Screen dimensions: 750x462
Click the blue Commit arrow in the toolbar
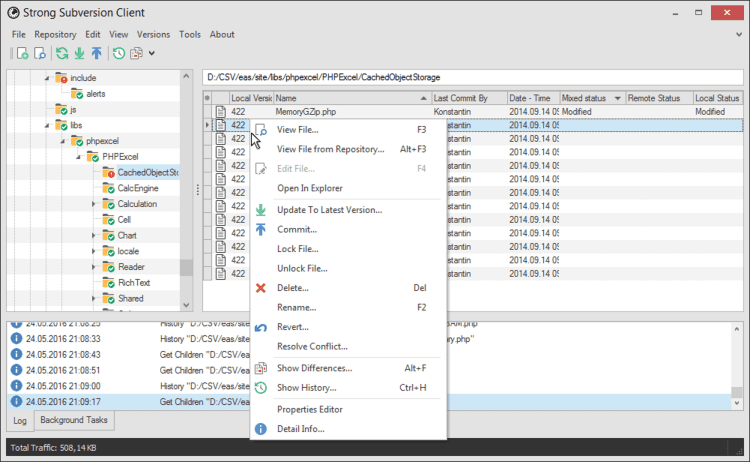[96, 53]
